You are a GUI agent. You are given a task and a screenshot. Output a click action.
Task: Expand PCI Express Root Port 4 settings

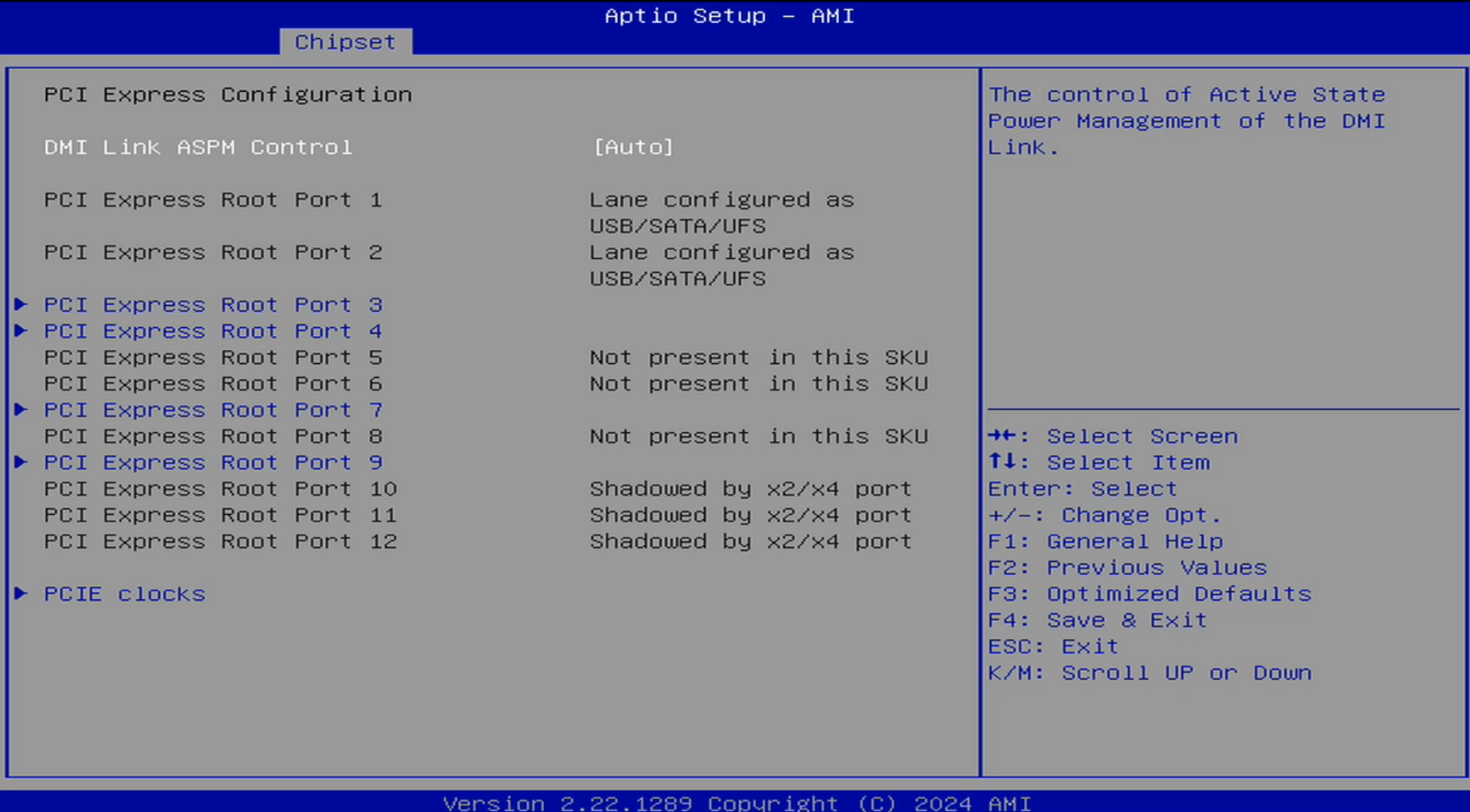click(213, 330)
